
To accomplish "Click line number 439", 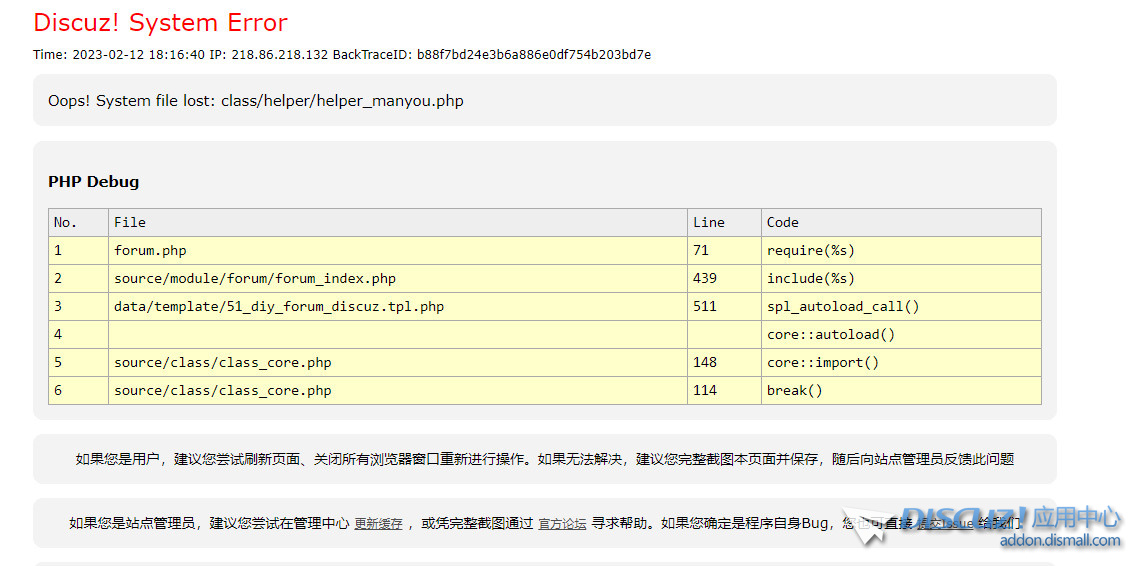I will [x=724, y=278].
